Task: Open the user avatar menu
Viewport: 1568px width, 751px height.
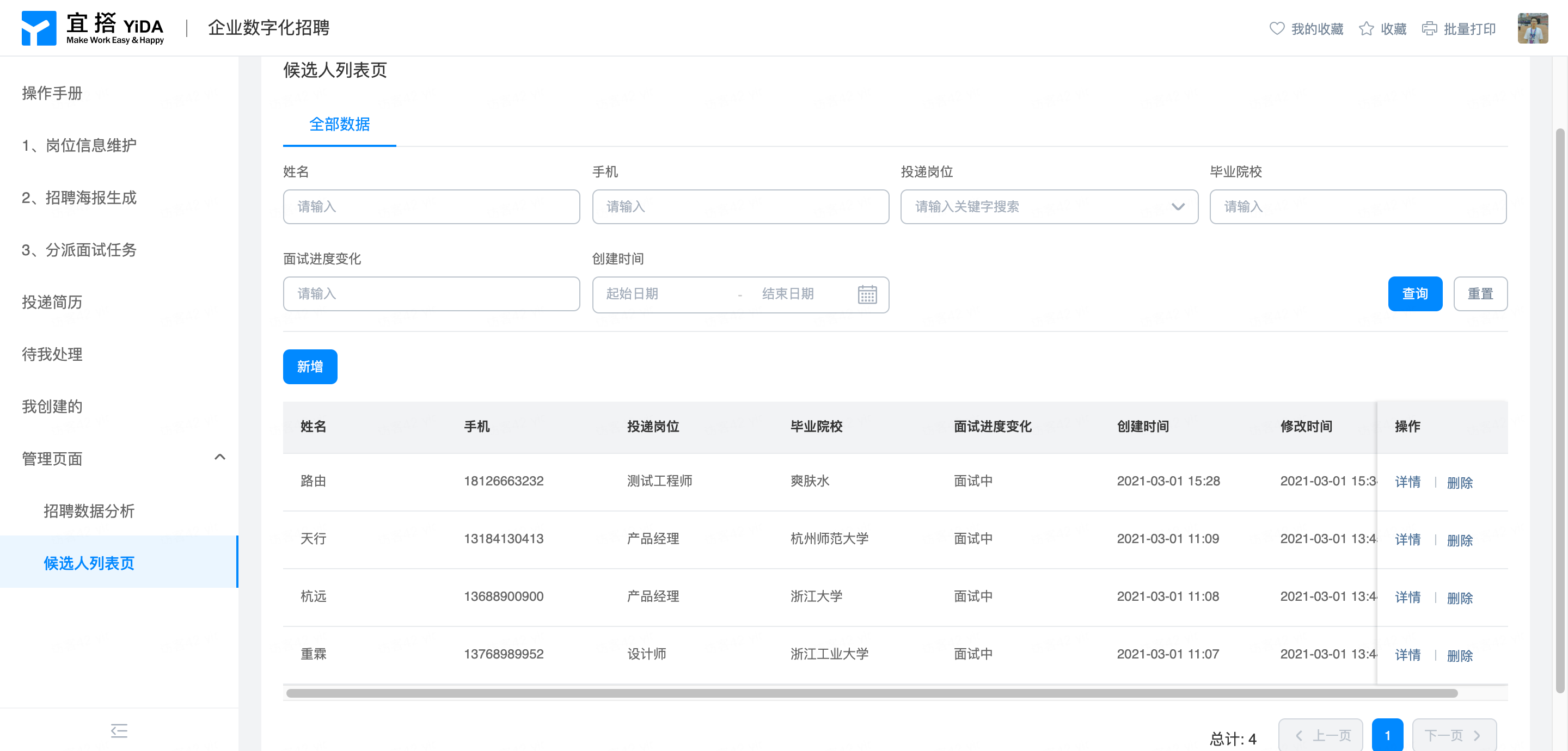Action: coord(1532,29)
